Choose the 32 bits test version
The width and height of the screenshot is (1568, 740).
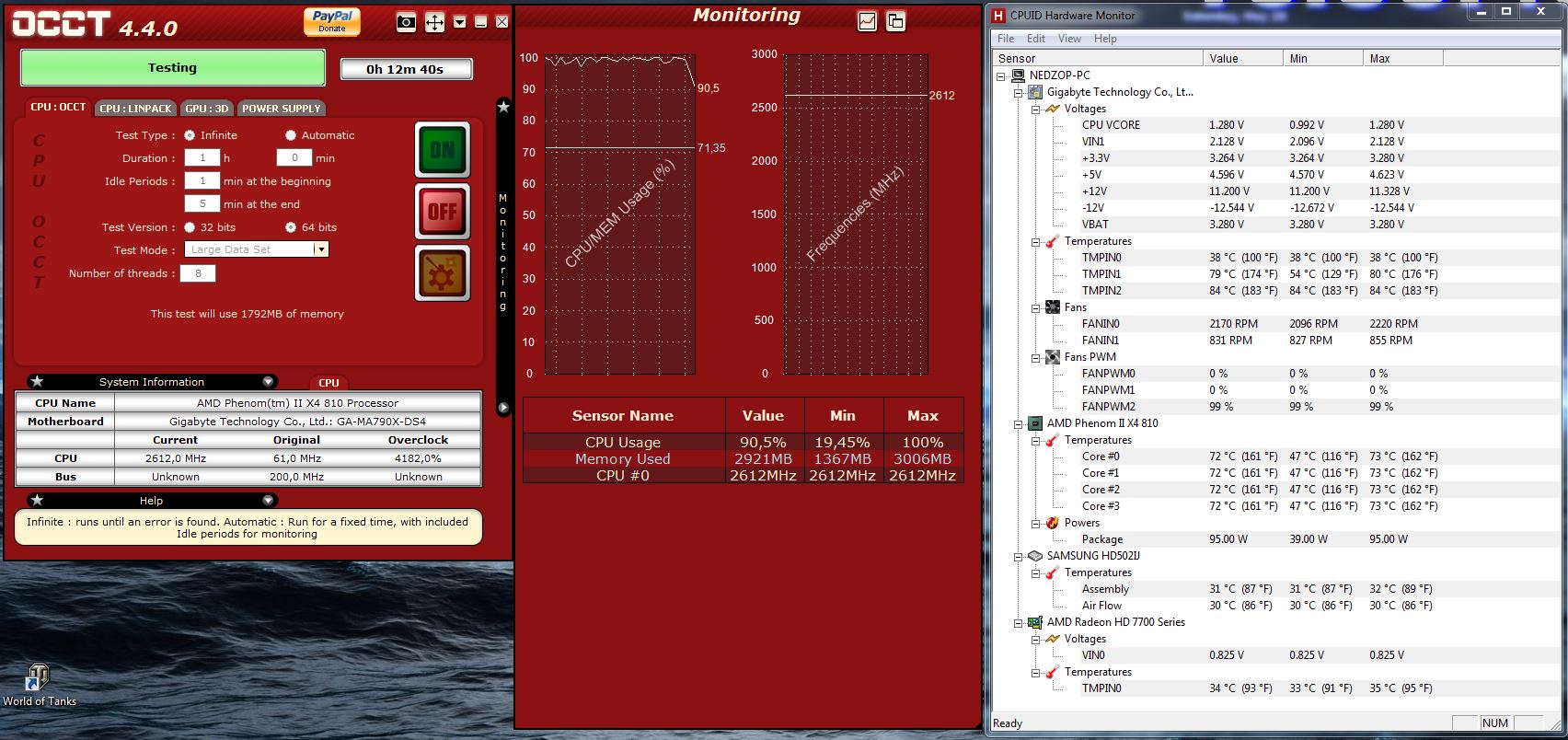[190, 227]
